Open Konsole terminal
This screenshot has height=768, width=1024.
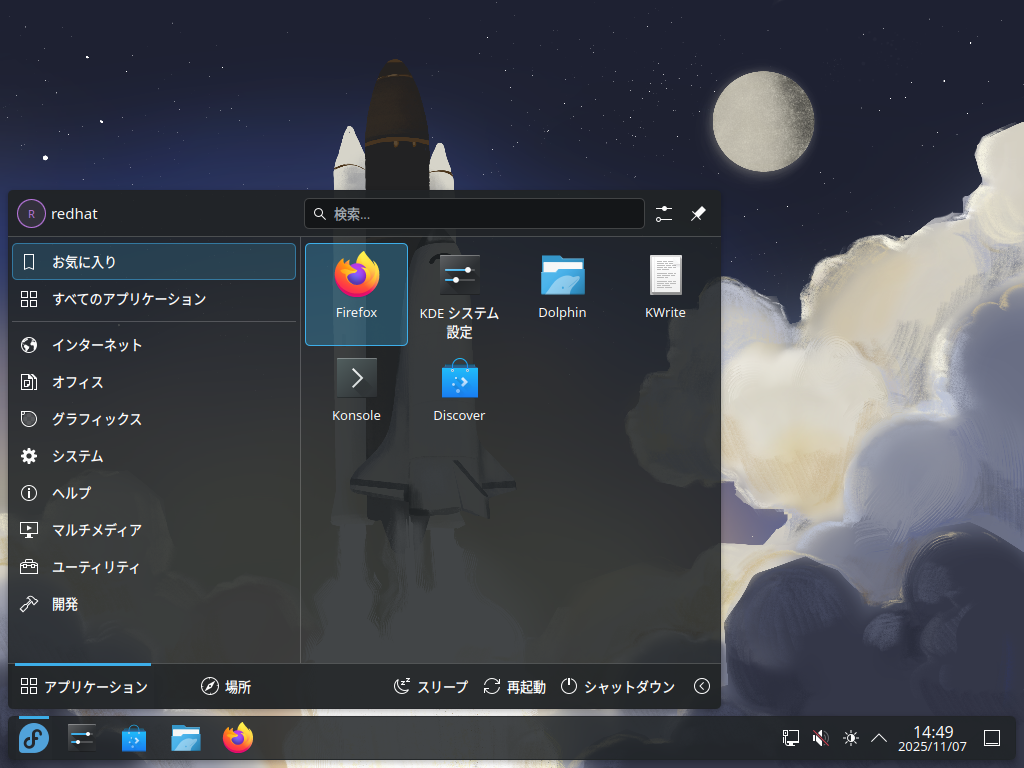(356, 388)
